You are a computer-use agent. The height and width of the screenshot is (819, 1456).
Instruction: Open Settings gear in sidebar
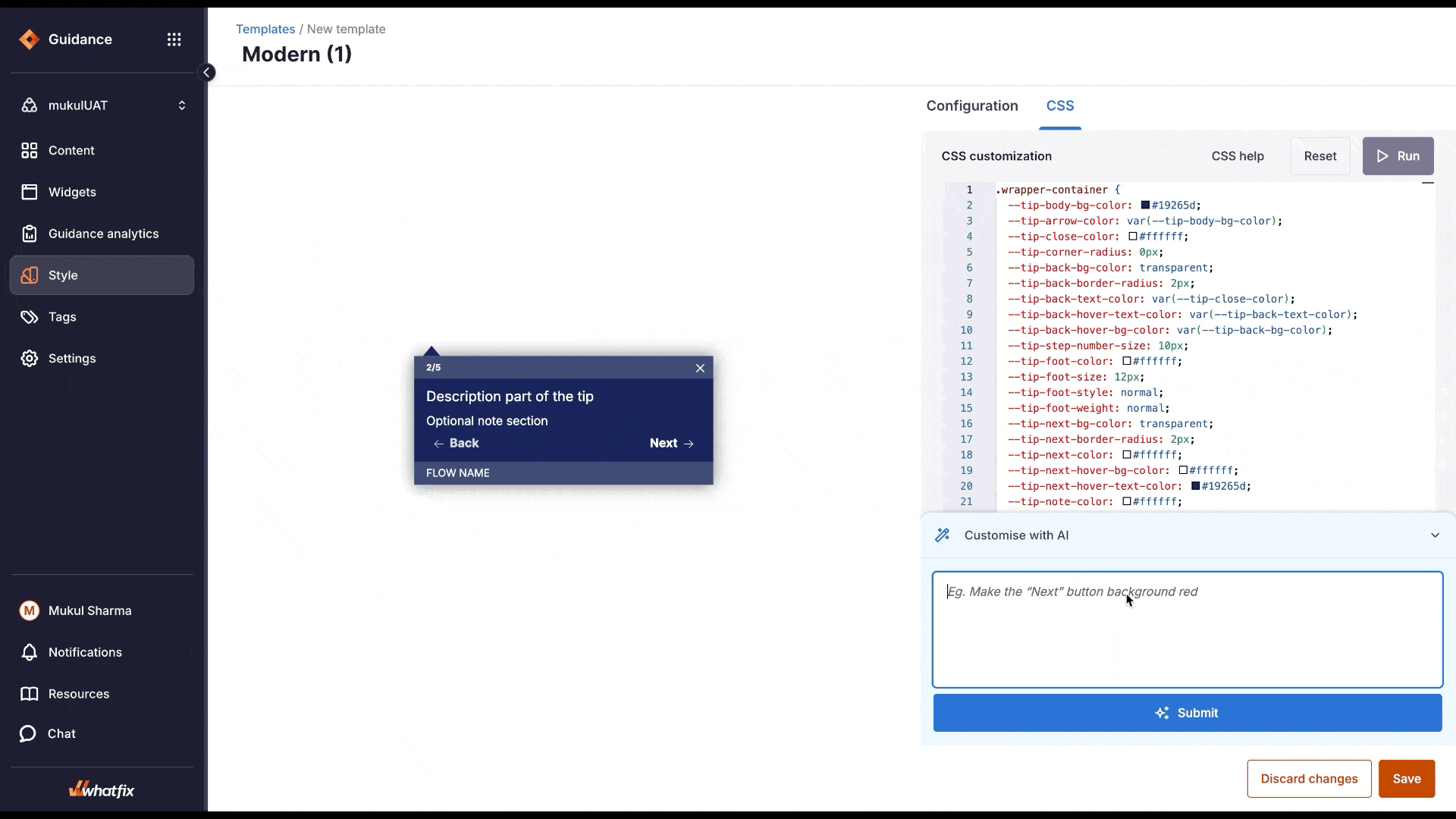30,359
